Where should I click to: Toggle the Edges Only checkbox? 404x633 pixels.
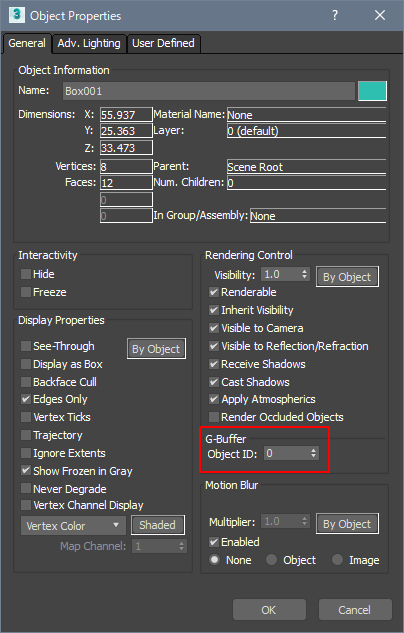pyautogui.click(x=26, y=399)
